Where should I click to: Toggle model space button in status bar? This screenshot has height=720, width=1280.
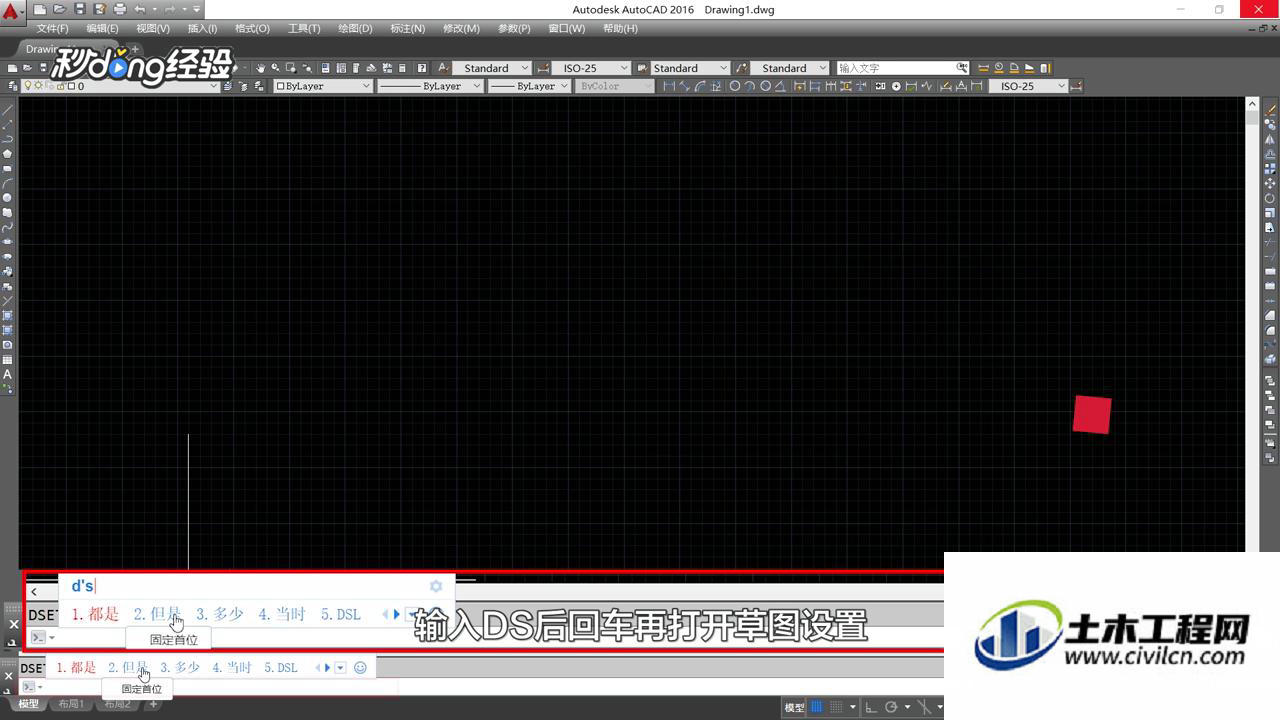coord(794,707)
